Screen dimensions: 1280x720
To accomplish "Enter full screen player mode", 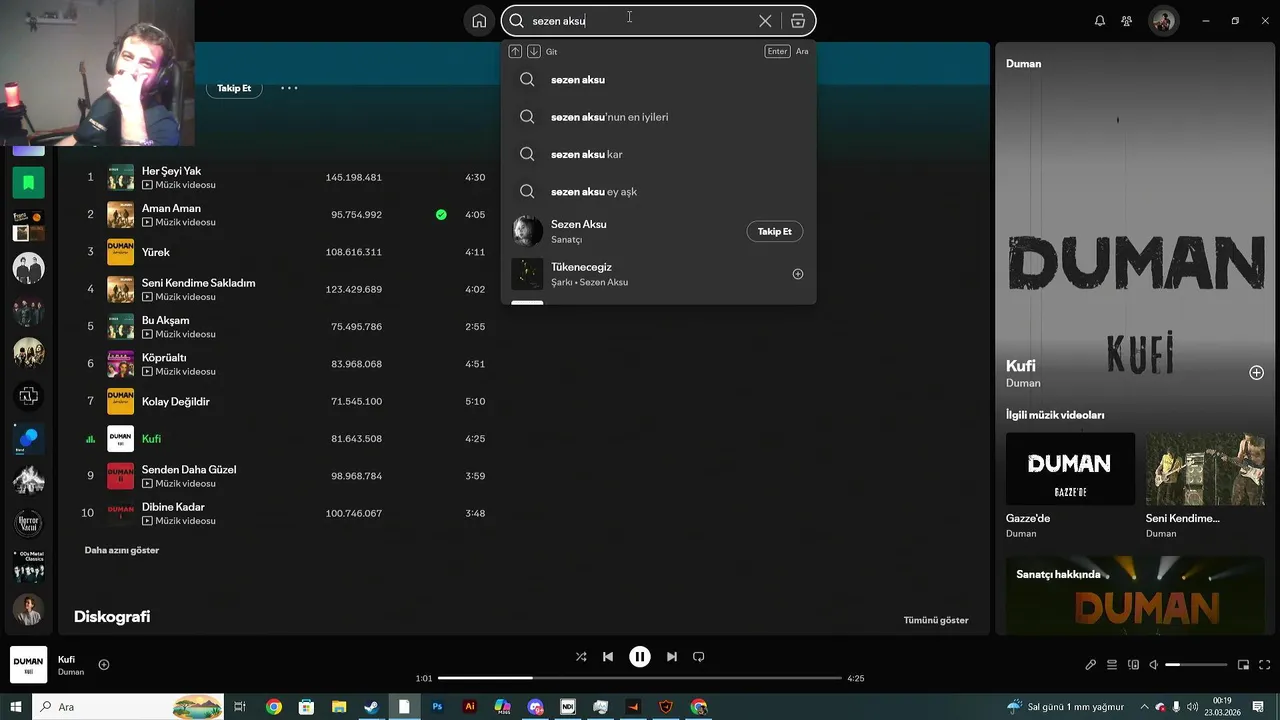I will [1265, 665].
